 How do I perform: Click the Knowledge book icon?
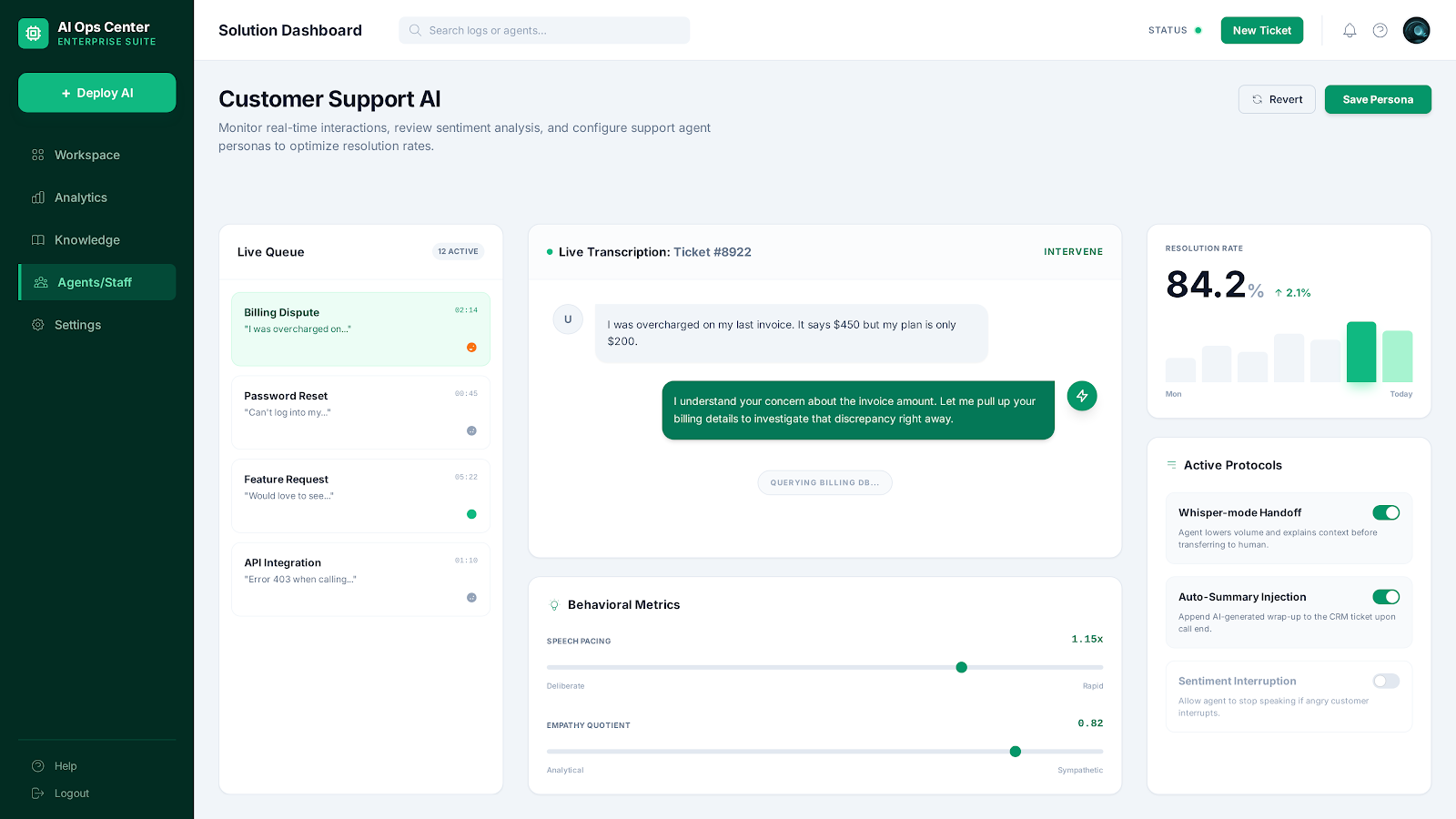coord(38,240)
